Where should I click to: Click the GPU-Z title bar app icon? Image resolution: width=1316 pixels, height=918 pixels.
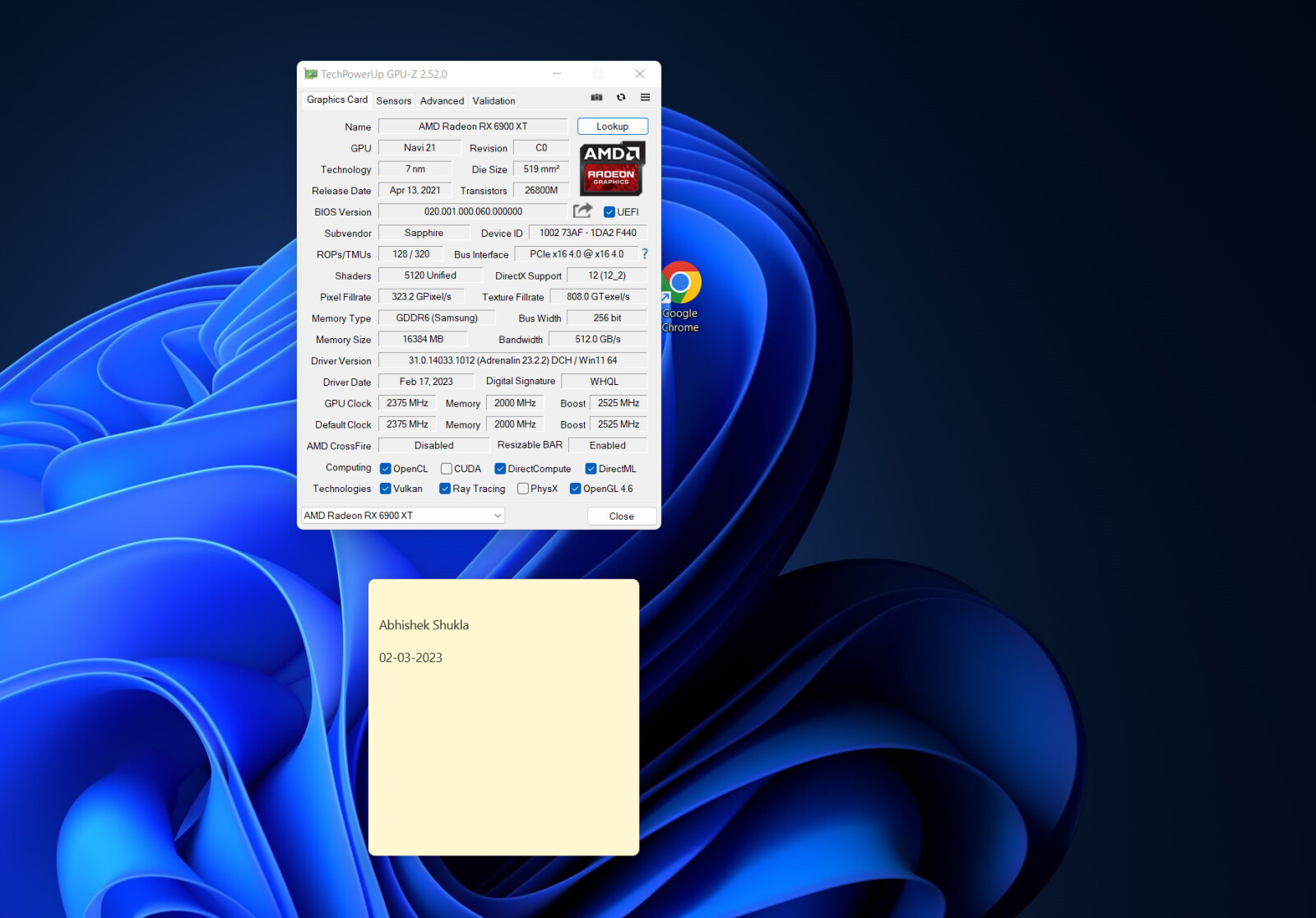(310, 74)
